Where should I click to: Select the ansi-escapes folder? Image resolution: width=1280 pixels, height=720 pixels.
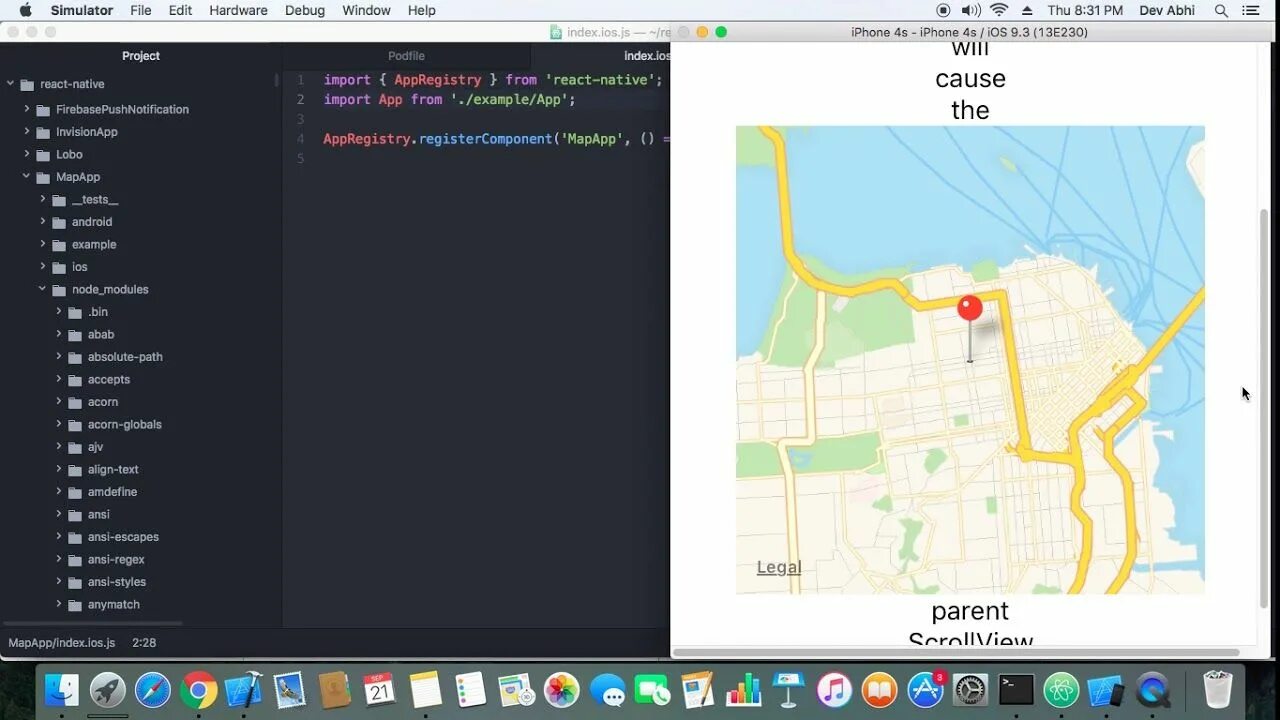point(123,537)
